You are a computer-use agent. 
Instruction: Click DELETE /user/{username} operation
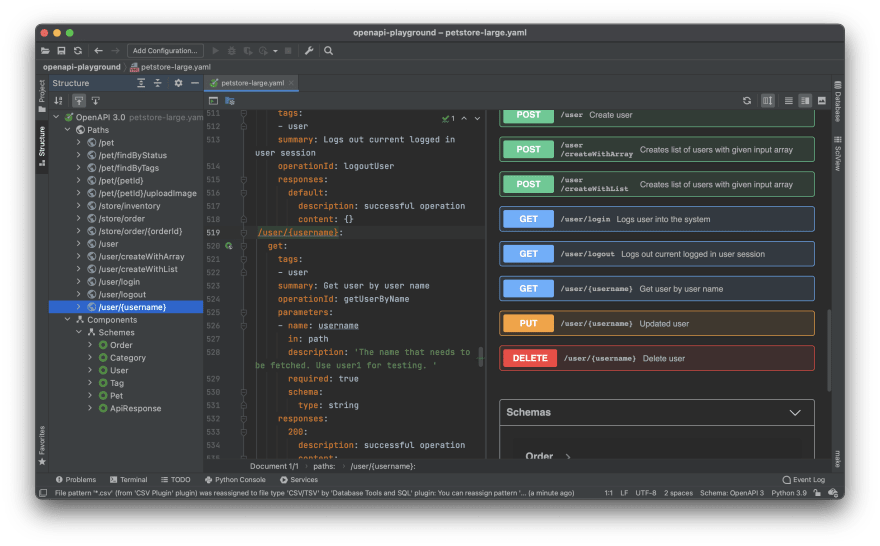tap(657, 359)
